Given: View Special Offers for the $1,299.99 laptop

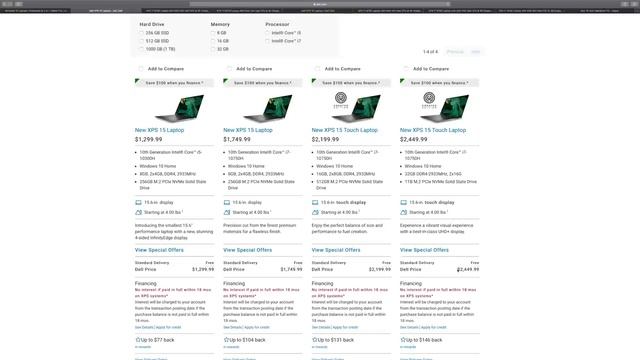Looking at the screenshot, I should coord(159,250).
